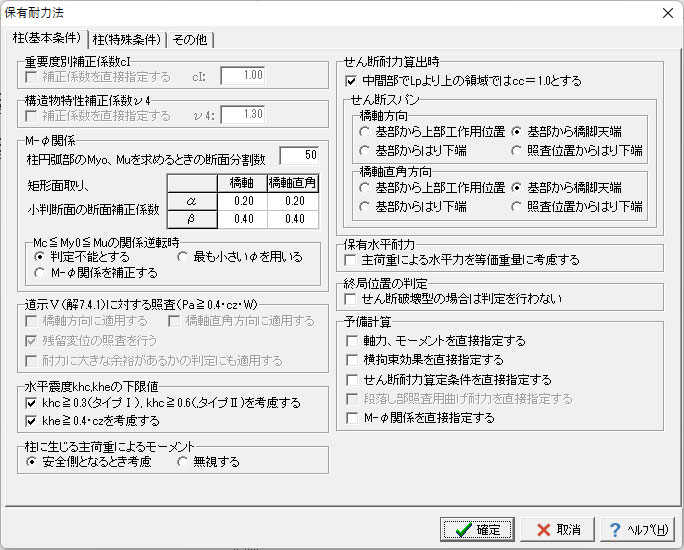Select 最も小さいφを用いる radio option

coord(240,256)
